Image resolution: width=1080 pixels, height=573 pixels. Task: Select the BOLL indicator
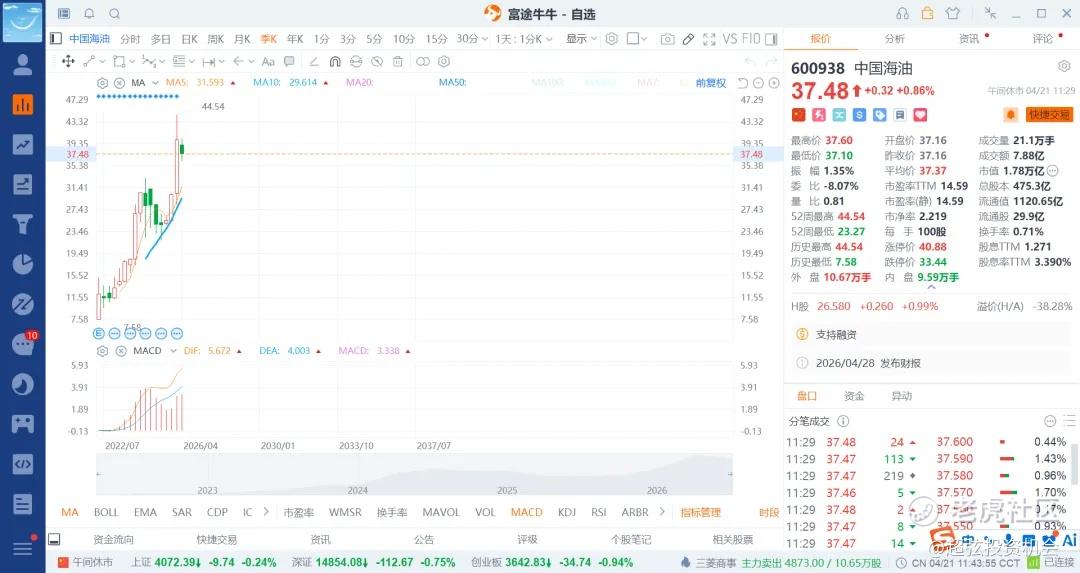106,512
